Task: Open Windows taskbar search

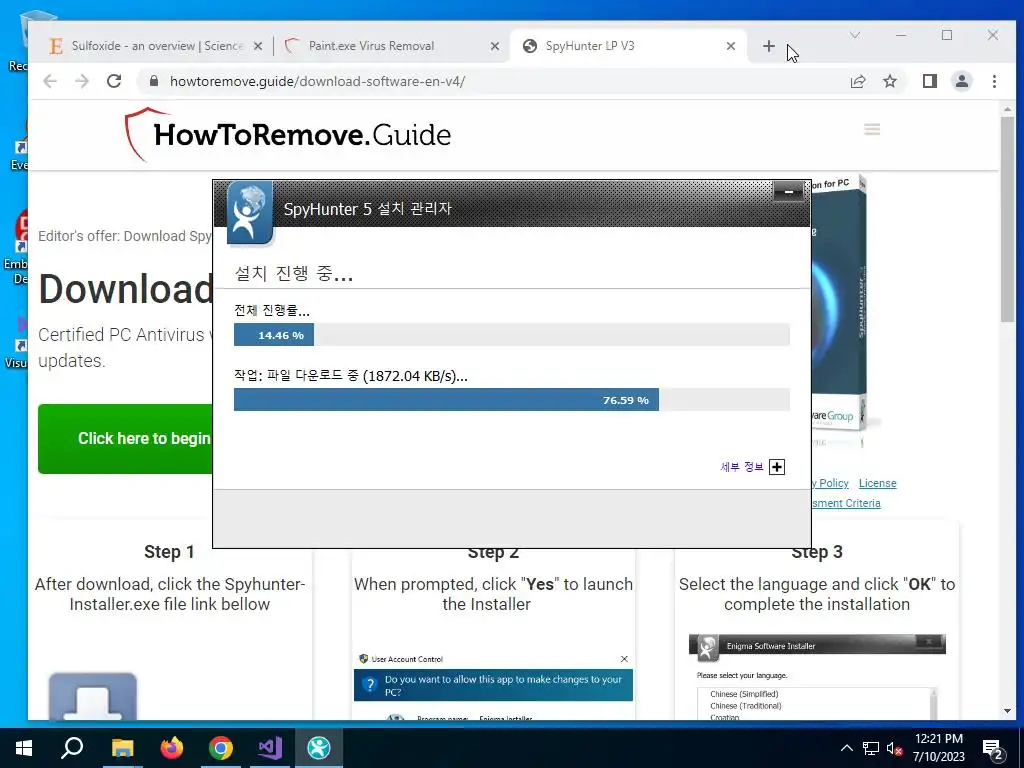Action: pyautogui.click(x=72, y=748)
